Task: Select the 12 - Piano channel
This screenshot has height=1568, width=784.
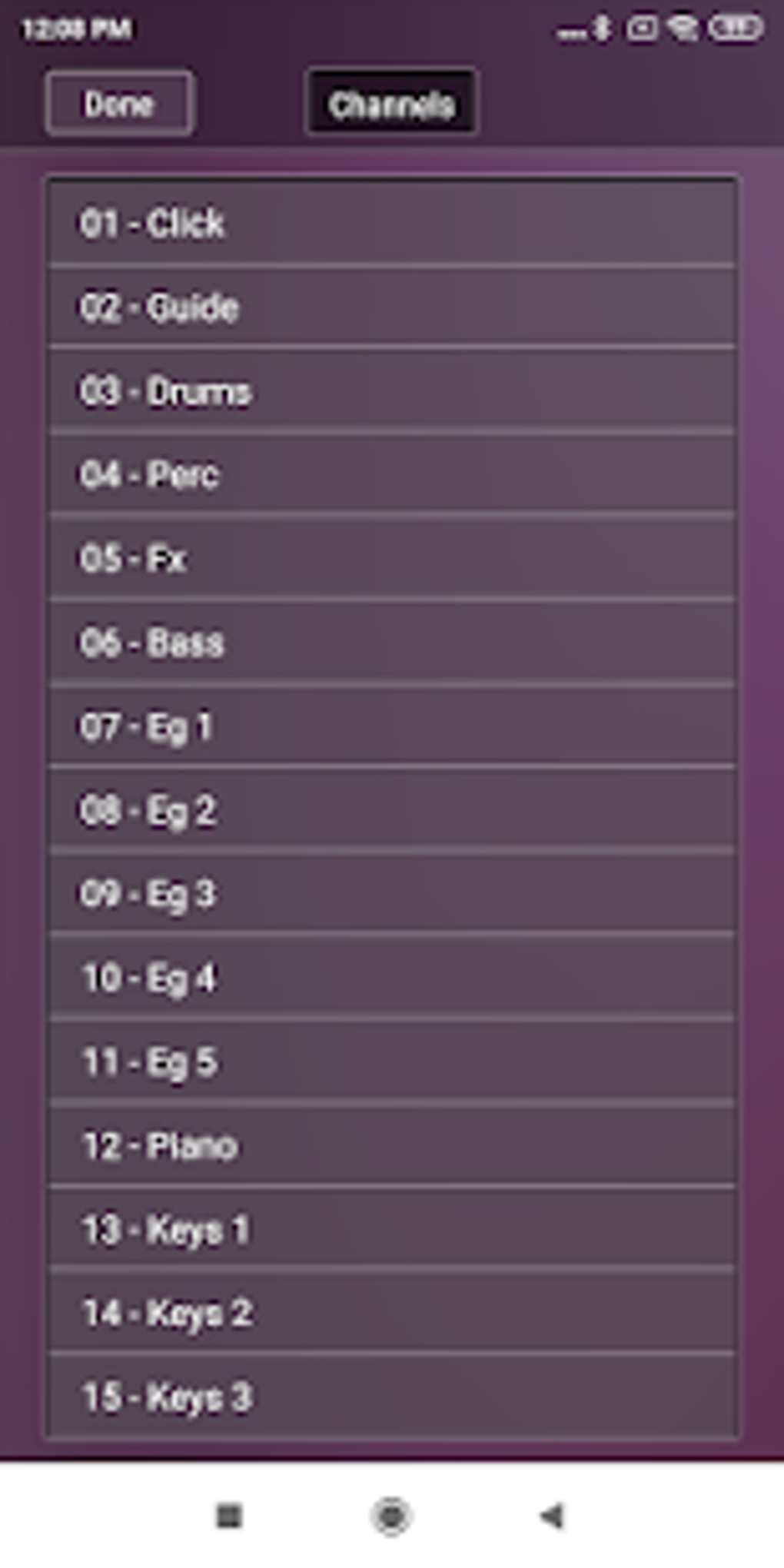Action: click(392, 1145)
